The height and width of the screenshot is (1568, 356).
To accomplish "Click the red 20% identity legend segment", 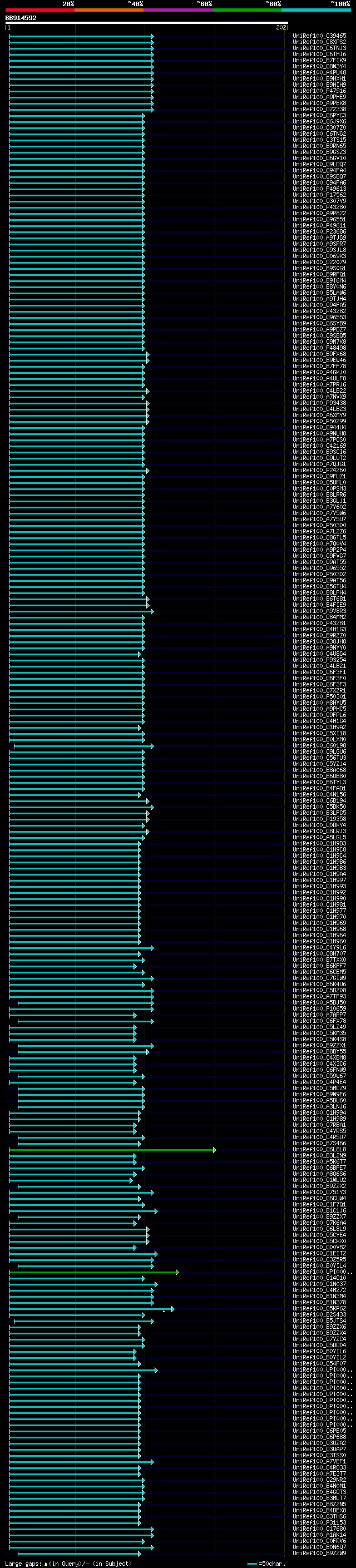I will (40, 10).
